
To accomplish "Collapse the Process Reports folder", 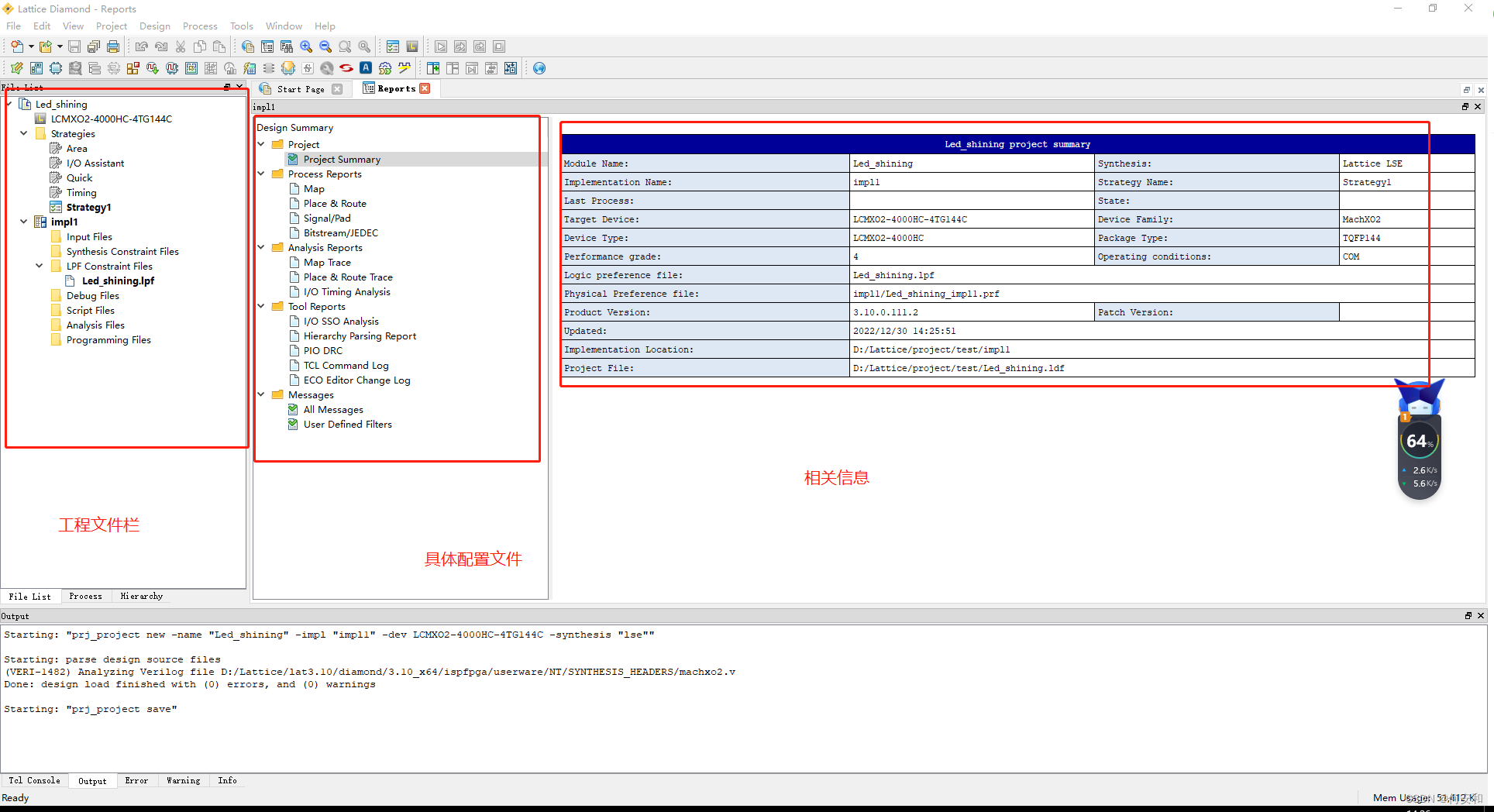I will tap(261, 174).
